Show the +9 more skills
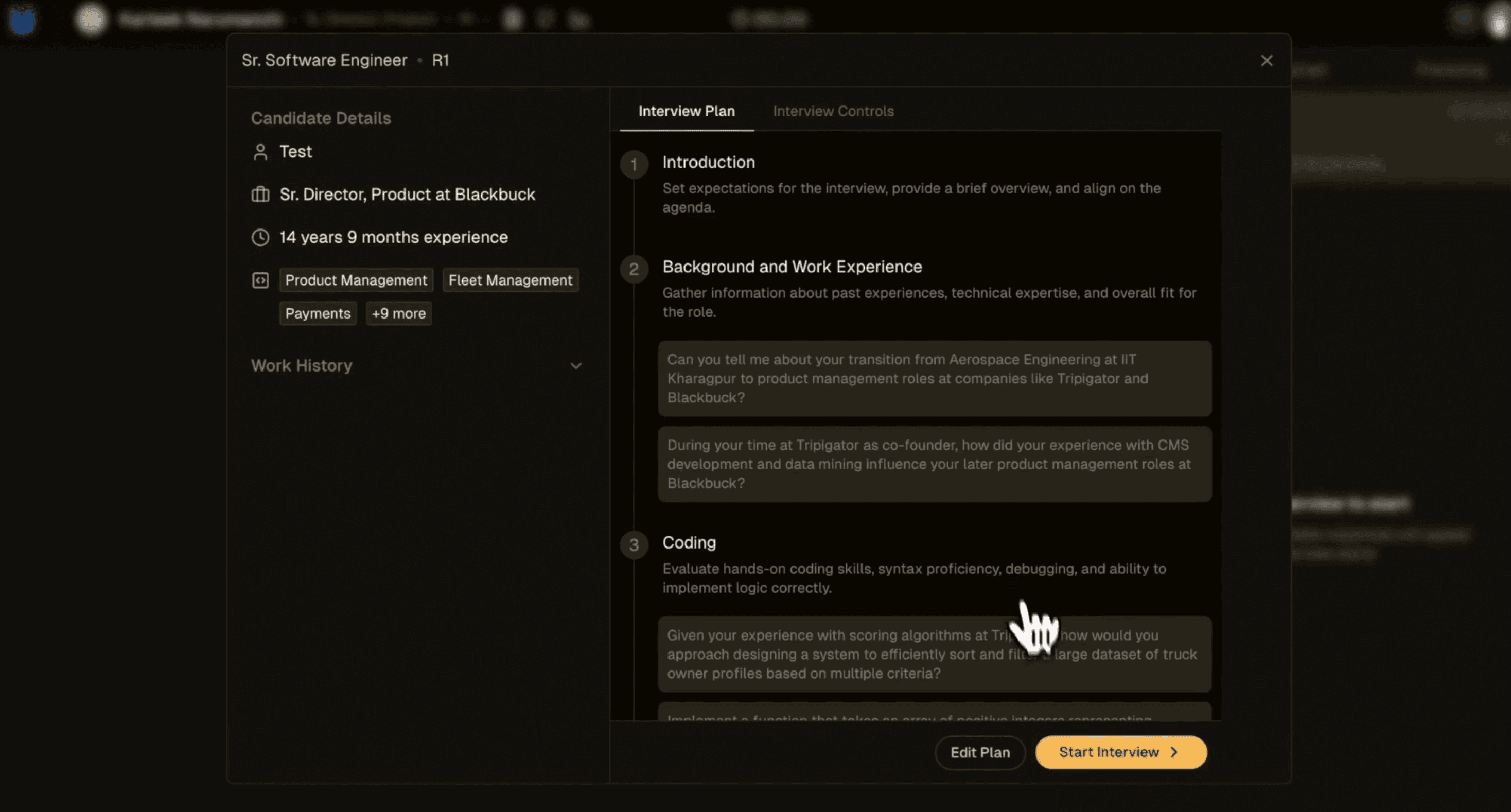This screenshot has height=812, width=1511. tap(398, 314)
